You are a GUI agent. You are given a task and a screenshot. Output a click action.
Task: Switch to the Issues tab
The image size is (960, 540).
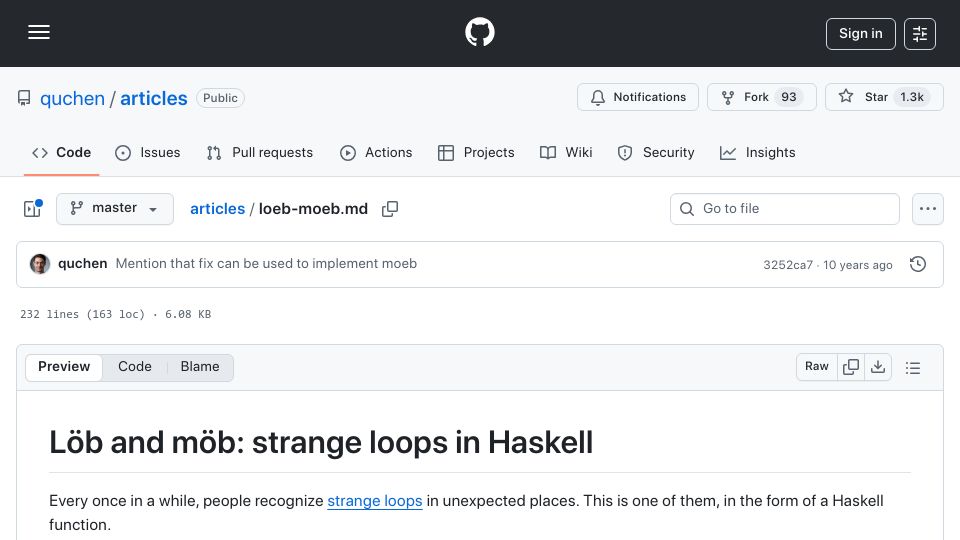148,152
